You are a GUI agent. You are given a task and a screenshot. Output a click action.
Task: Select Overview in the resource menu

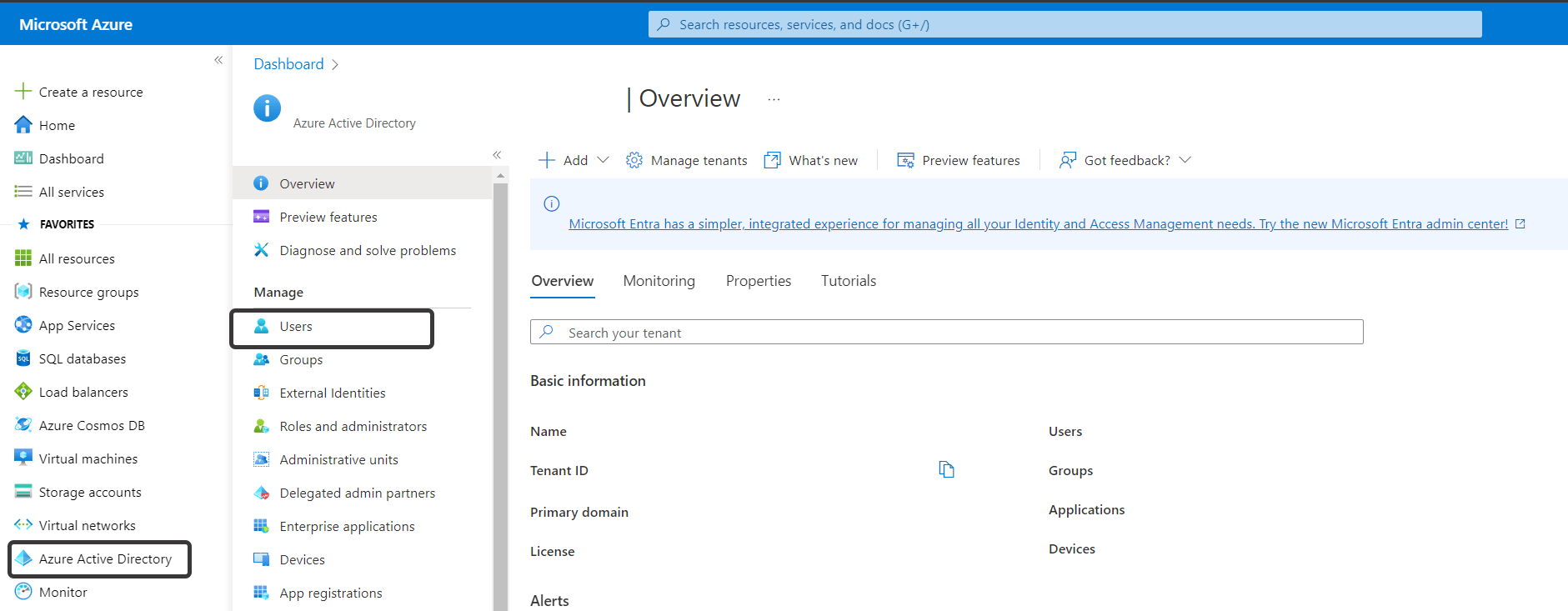tap(362, 183)
